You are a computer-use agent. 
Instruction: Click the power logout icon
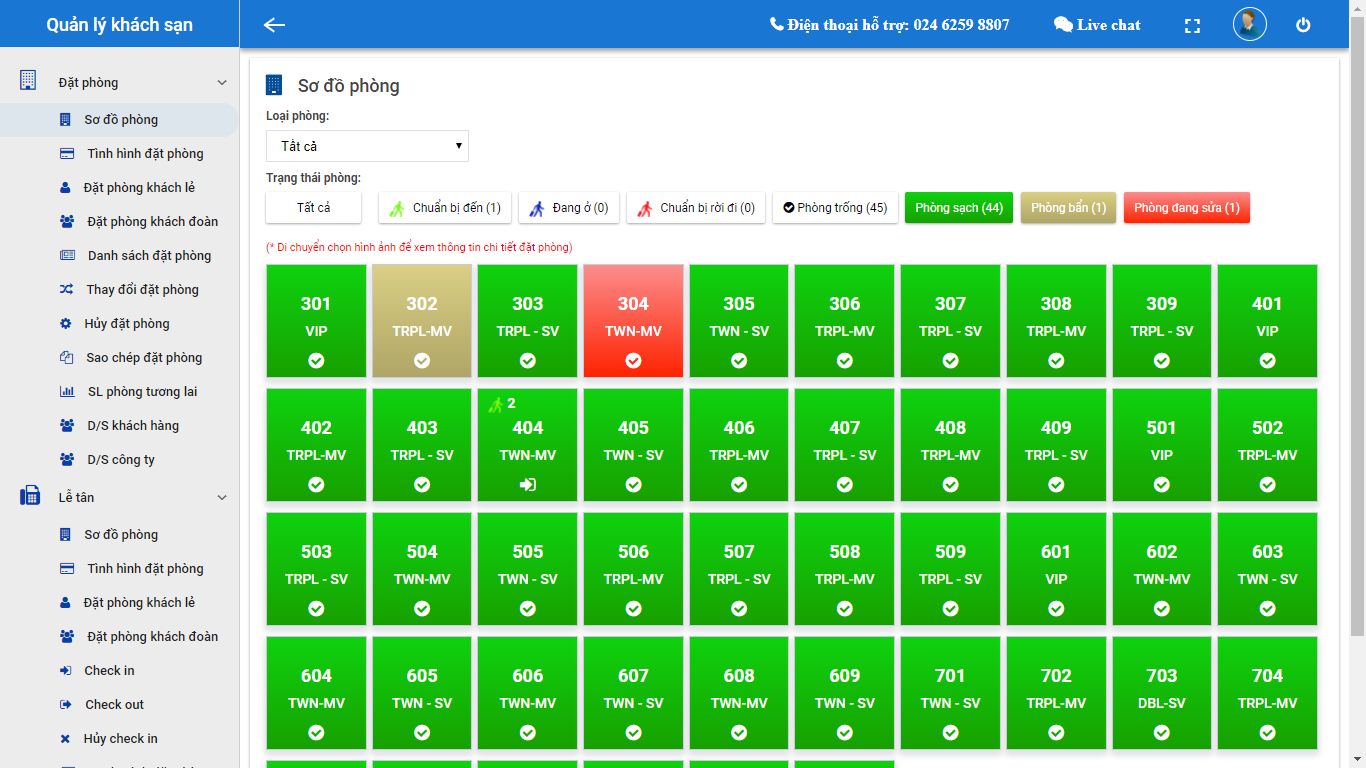point(1303,26)
